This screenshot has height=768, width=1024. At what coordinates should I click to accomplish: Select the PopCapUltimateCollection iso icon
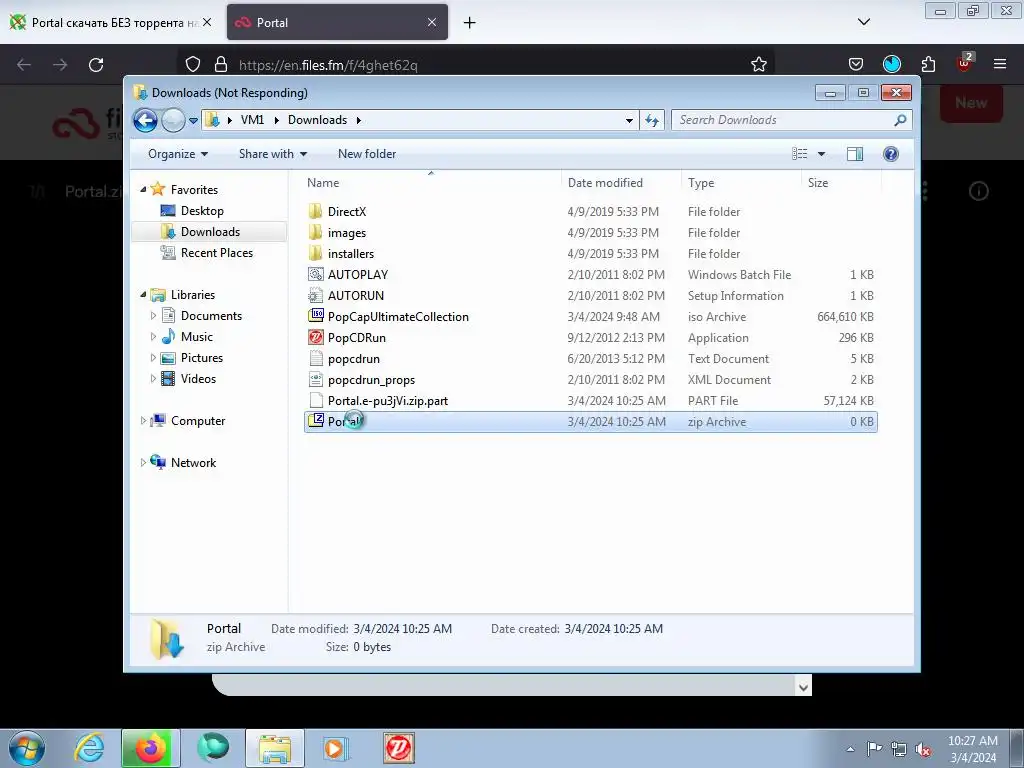pyautogui.click(x=315, y=316)
